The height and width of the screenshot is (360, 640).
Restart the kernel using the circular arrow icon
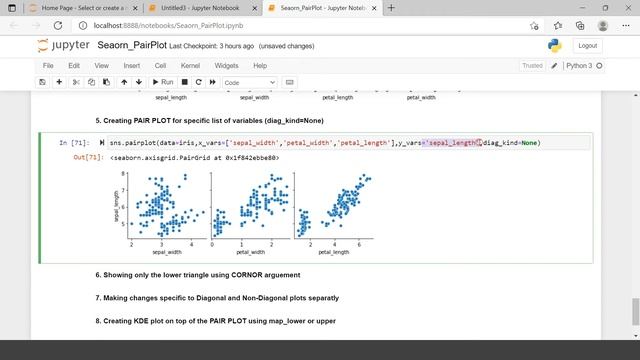pos(199,82)
